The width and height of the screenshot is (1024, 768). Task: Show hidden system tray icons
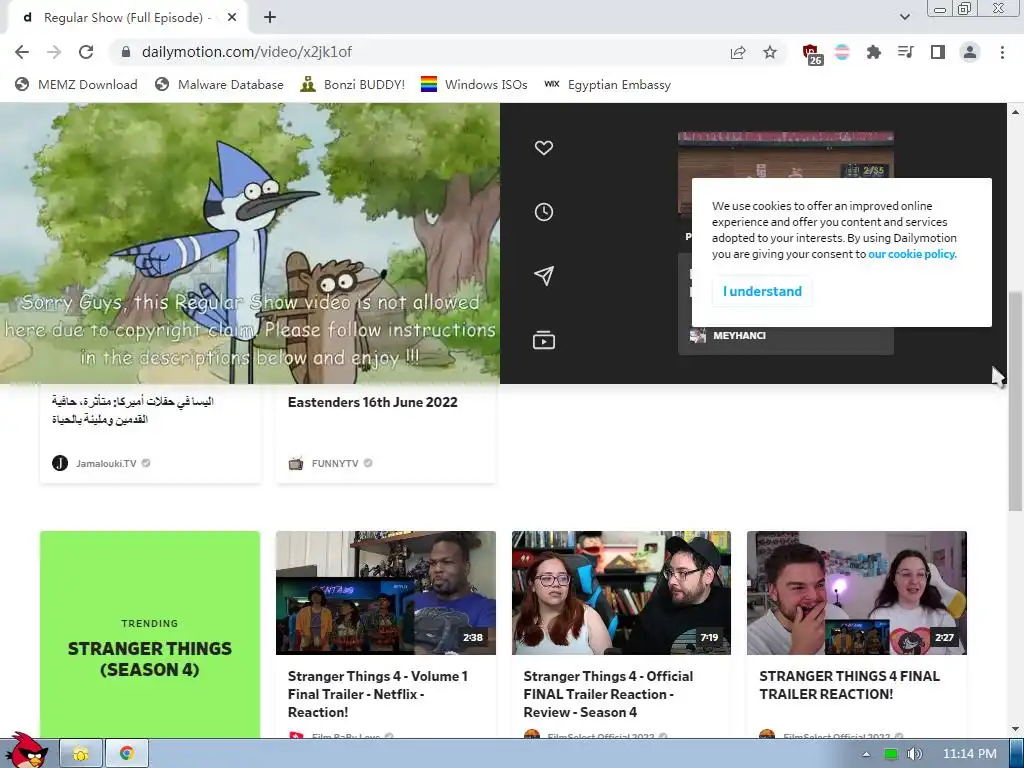tap(866, 754)
